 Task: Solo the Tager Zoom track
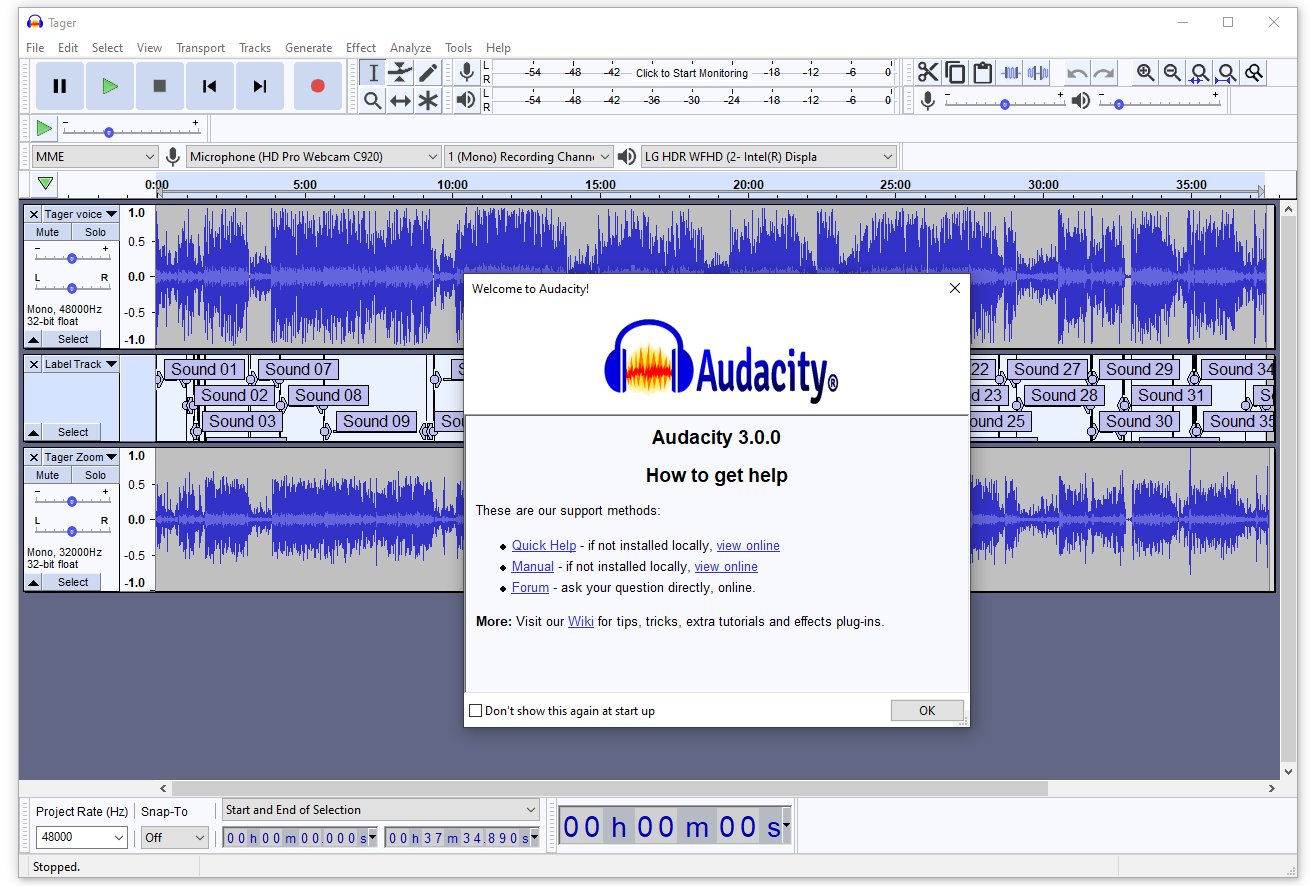tap(95, 474)
